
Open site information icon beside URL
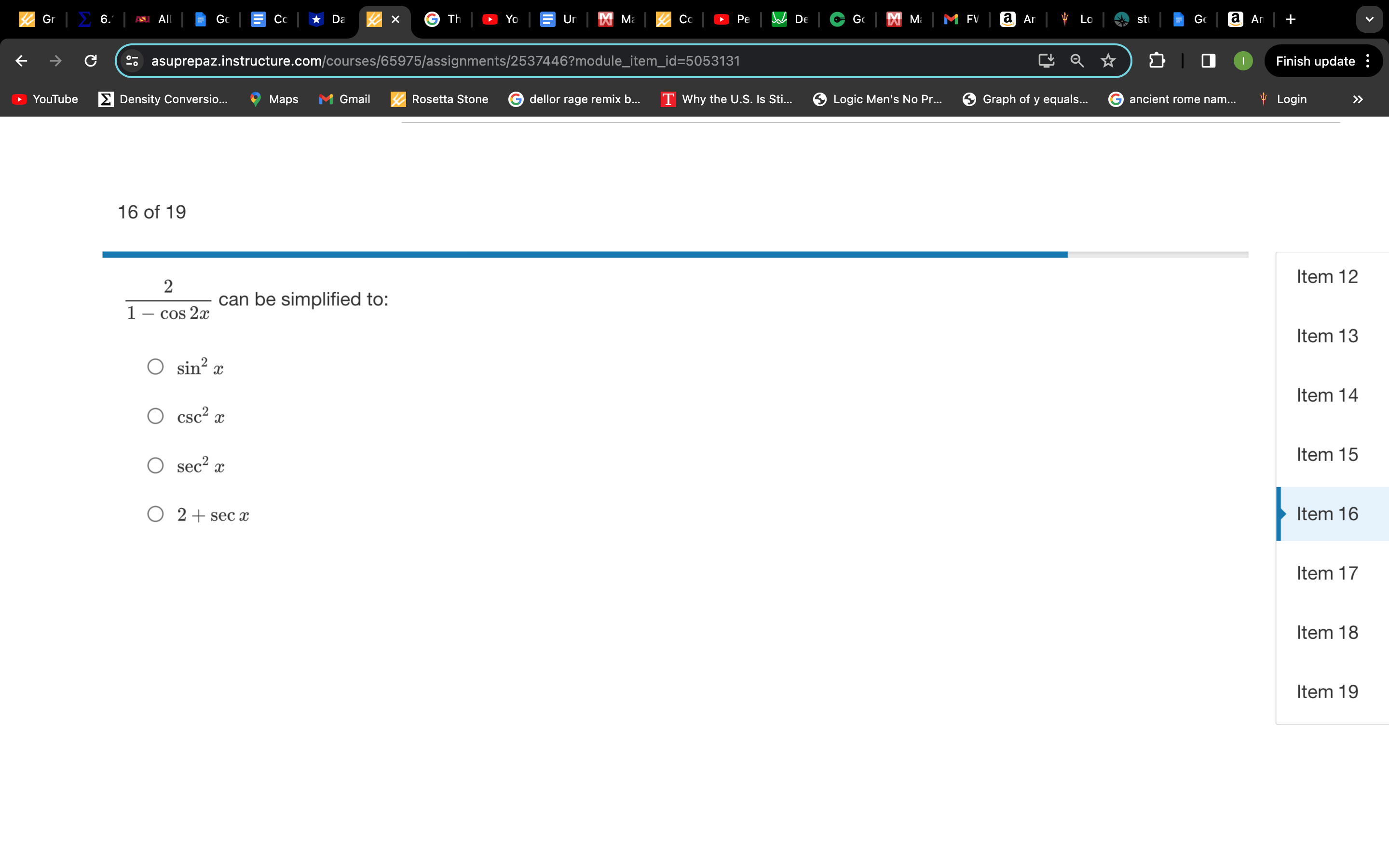click(x=132, y=61)
